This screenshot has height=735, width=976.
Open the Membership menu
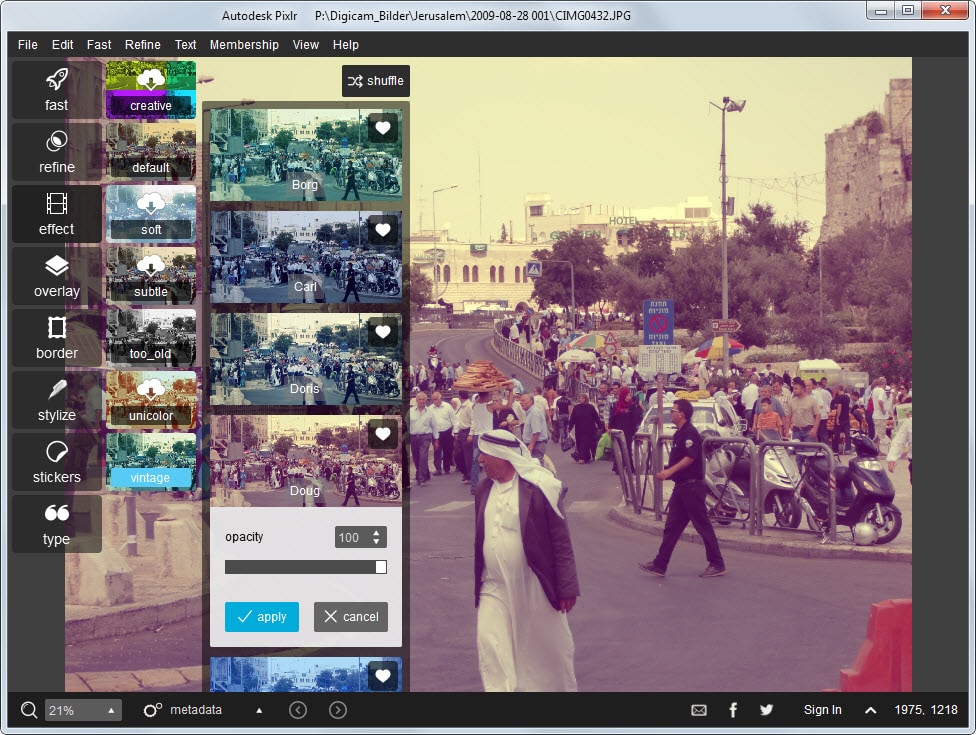(244, 45)
